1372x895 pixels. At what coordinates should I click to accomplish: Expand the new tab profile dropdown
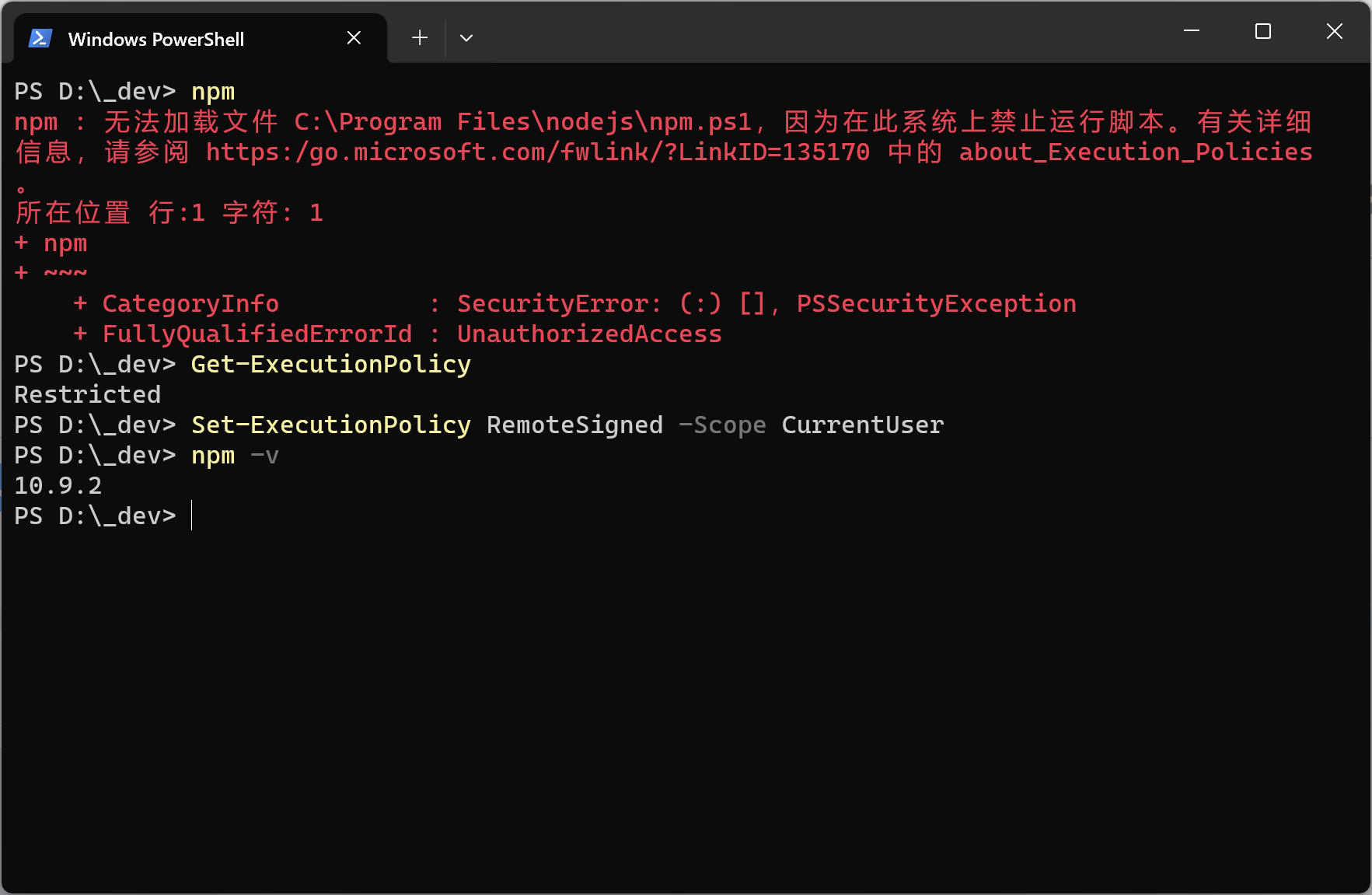(466, 37)
